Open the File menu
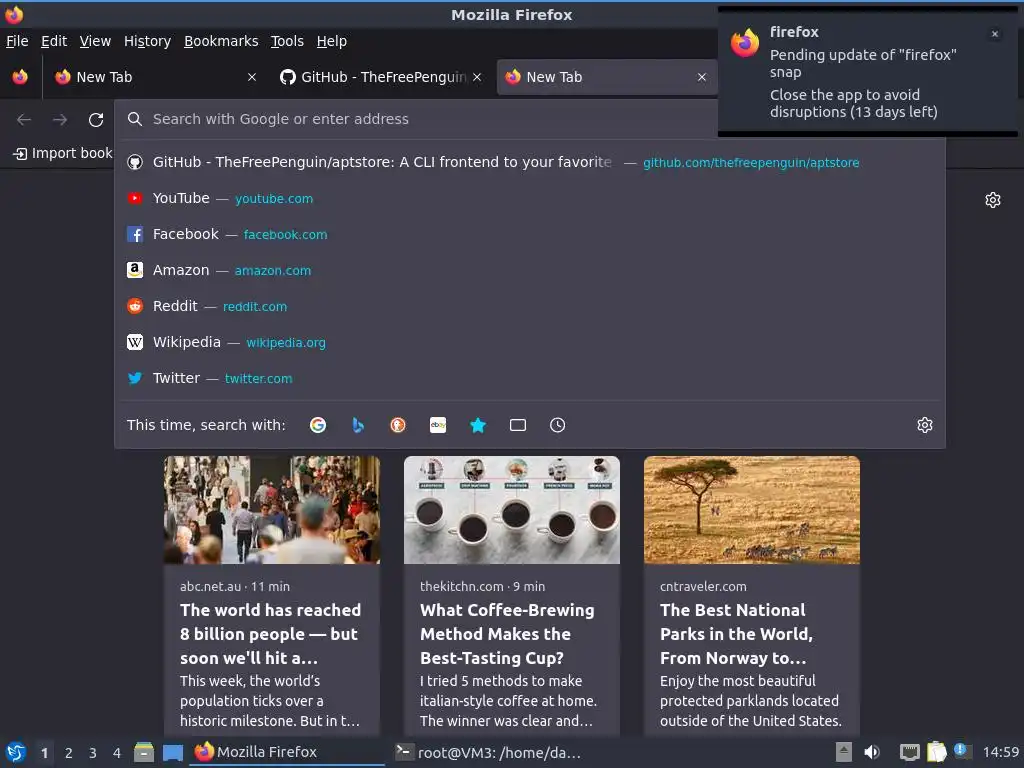 point(17,41)
